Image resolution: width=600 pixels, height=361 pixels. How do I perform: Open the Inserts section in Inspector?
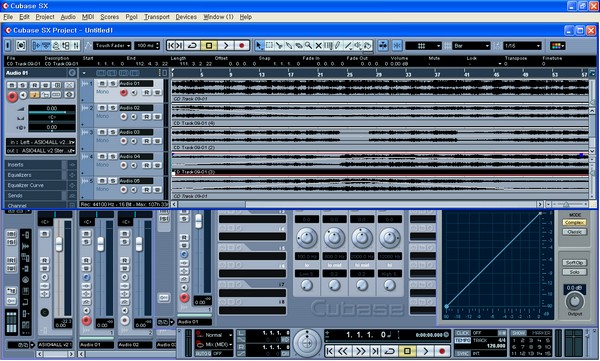(34, 165)
